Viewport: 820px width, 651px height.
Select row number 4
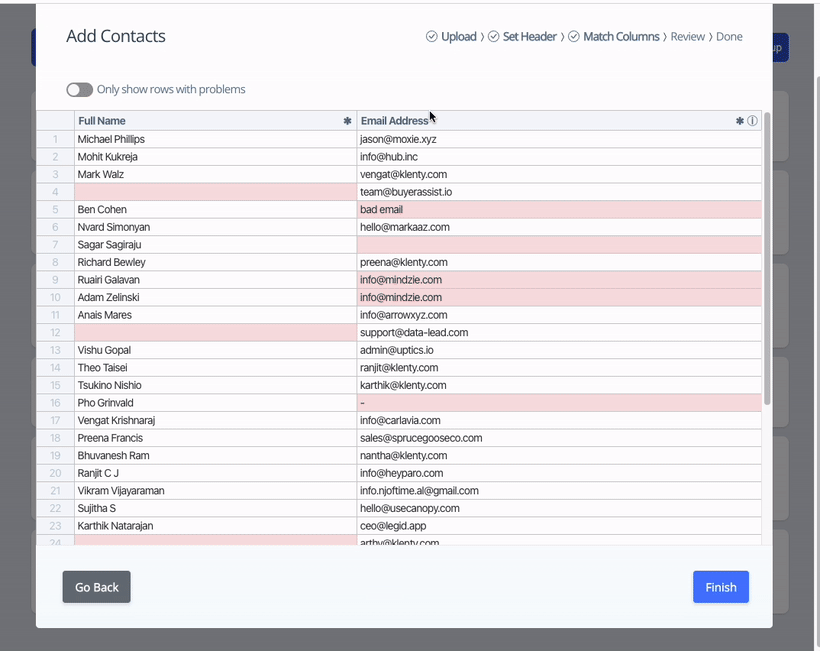click(57, 192)
